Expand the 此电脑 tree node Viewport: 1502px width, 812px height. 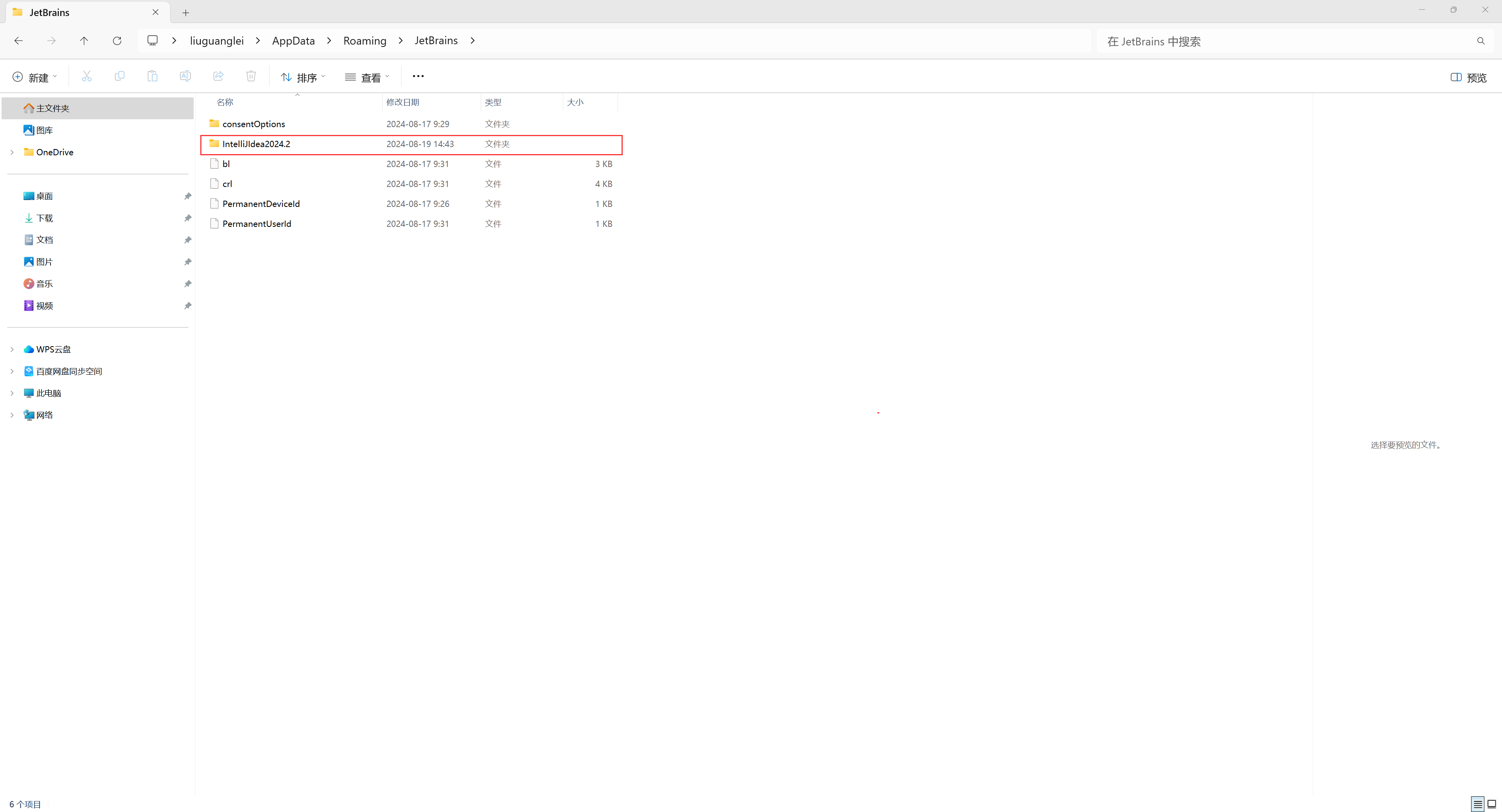click(12, 393)
